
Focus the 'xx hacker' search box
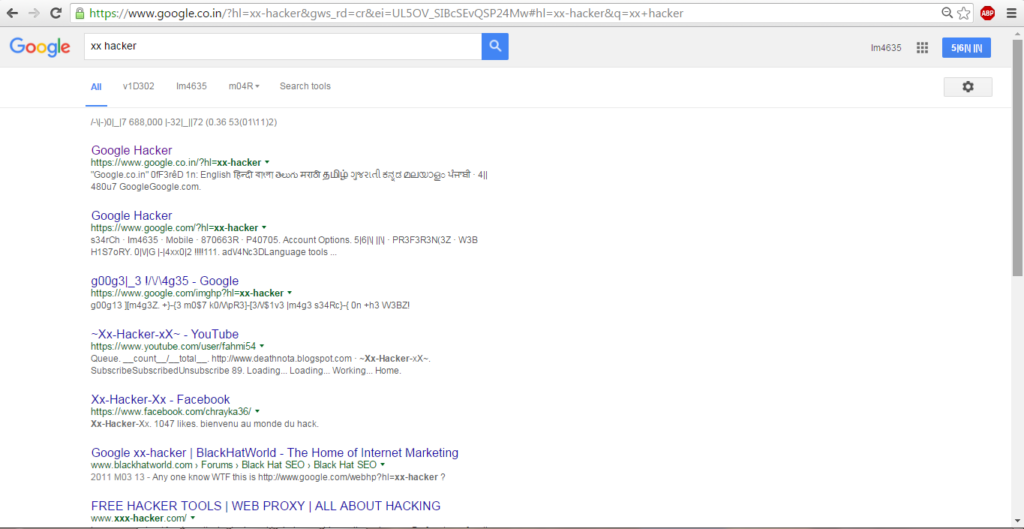pos(283,46)
